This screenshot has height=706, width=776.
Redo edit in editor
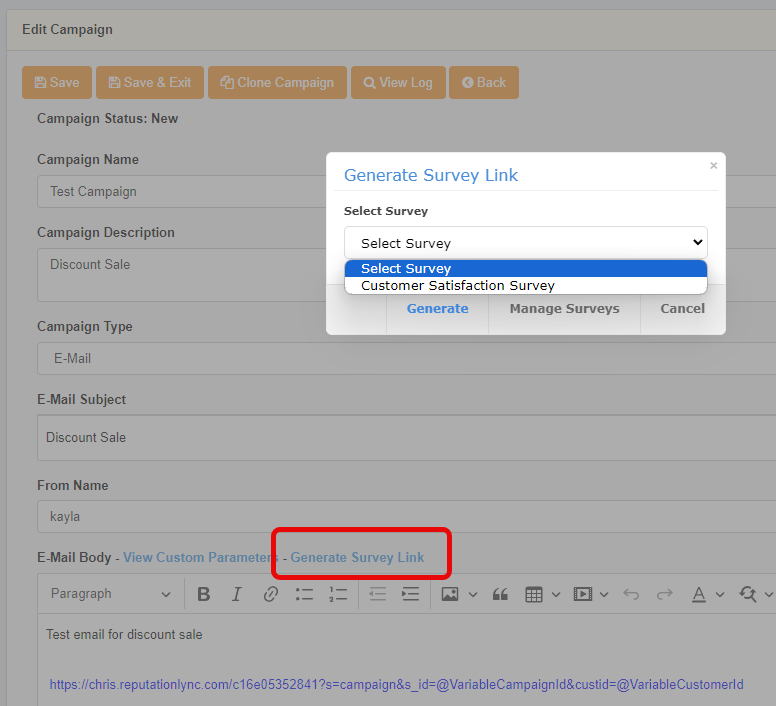pos(665,594)
